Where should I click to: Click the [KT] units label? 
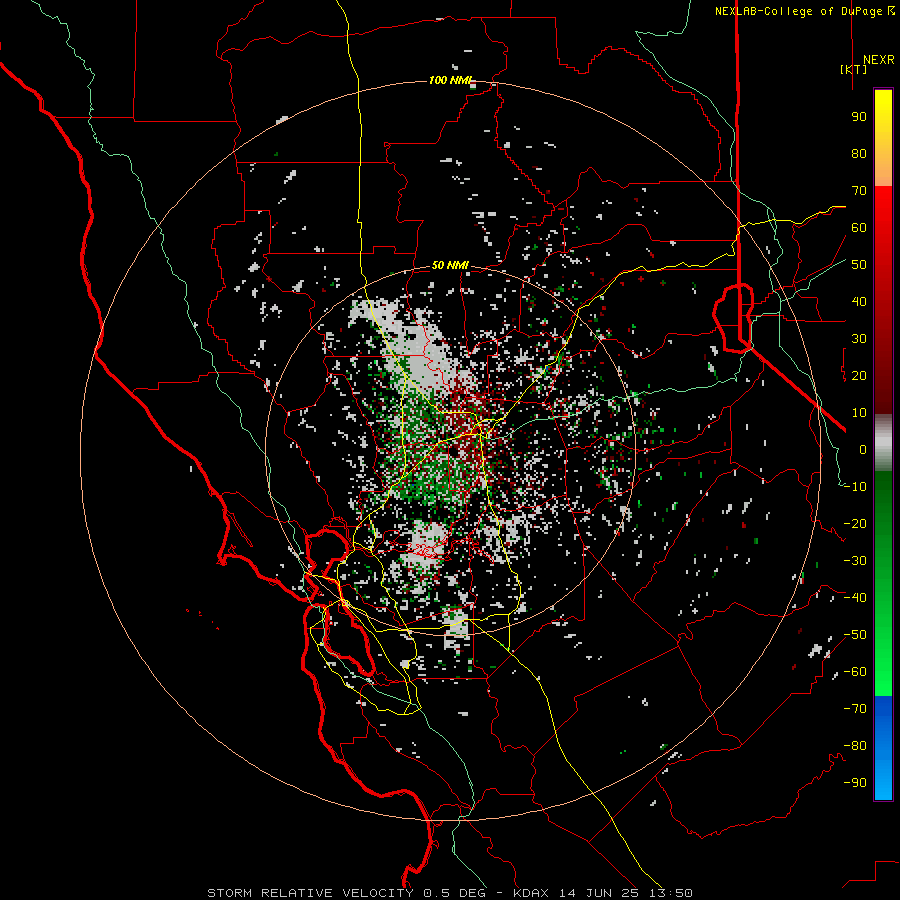pos(854,69)
